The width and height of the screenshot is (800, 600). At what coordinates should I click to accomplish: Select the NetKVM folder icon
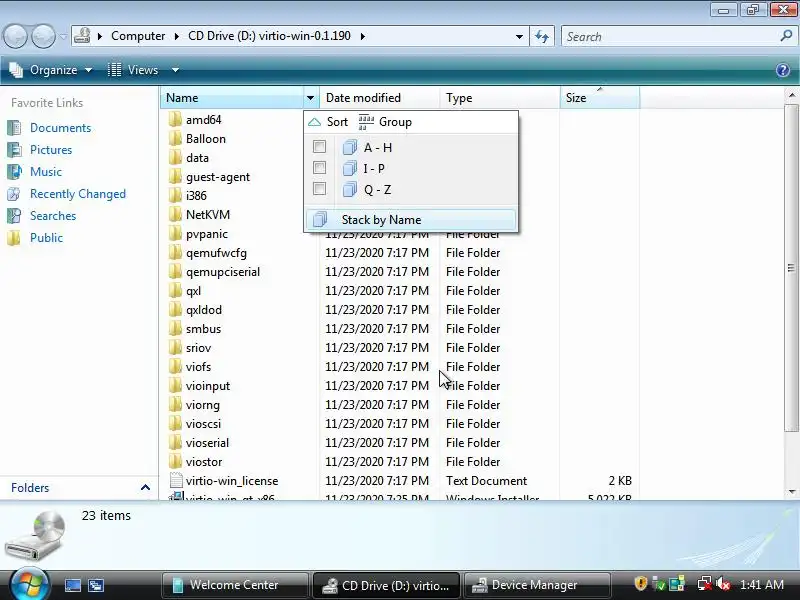point(175,214)
